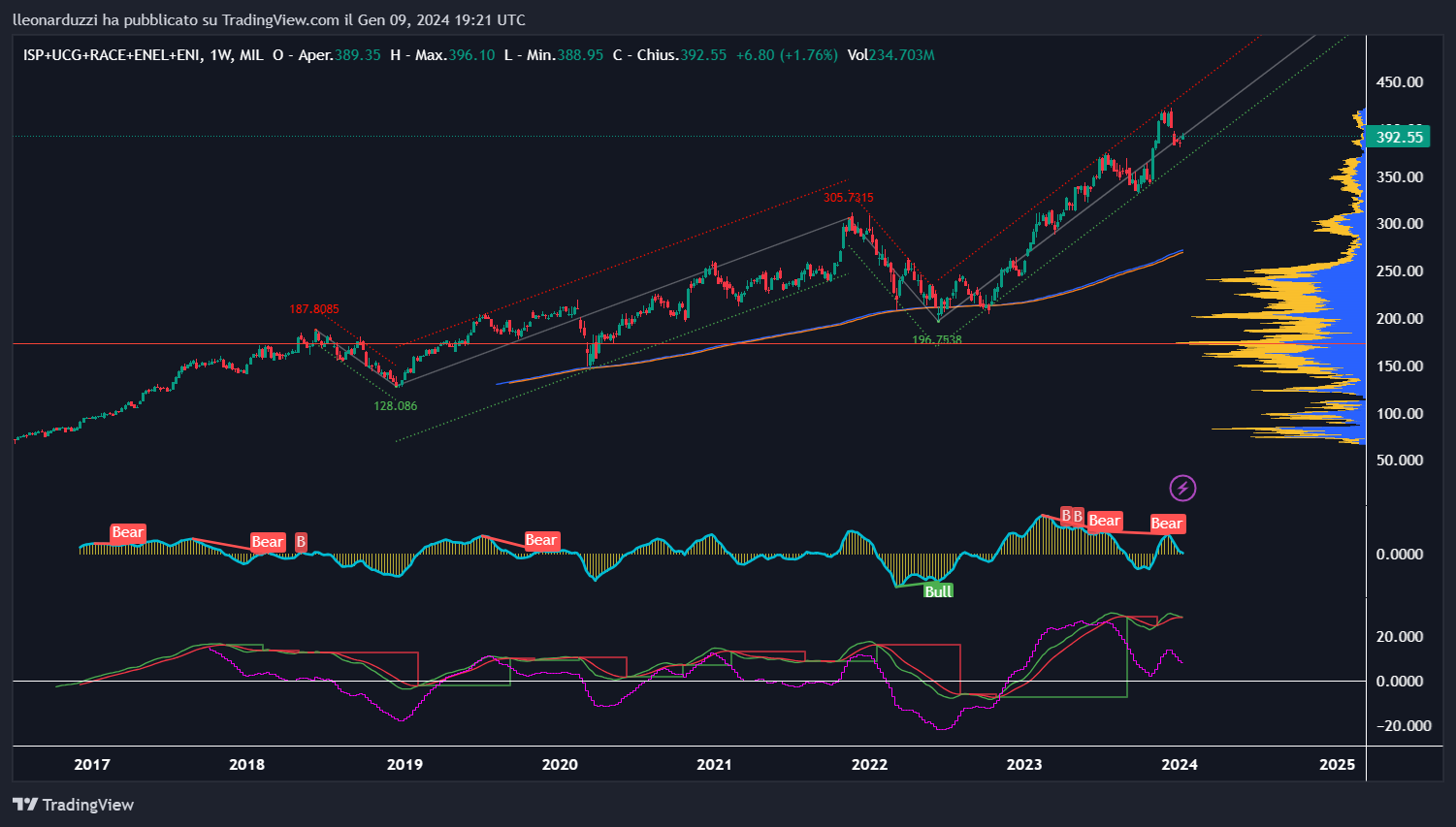Click the purple lightning bolt icon
Image resolution: width=1456 pixels, height=827 pixels.
coord(1182,488)
